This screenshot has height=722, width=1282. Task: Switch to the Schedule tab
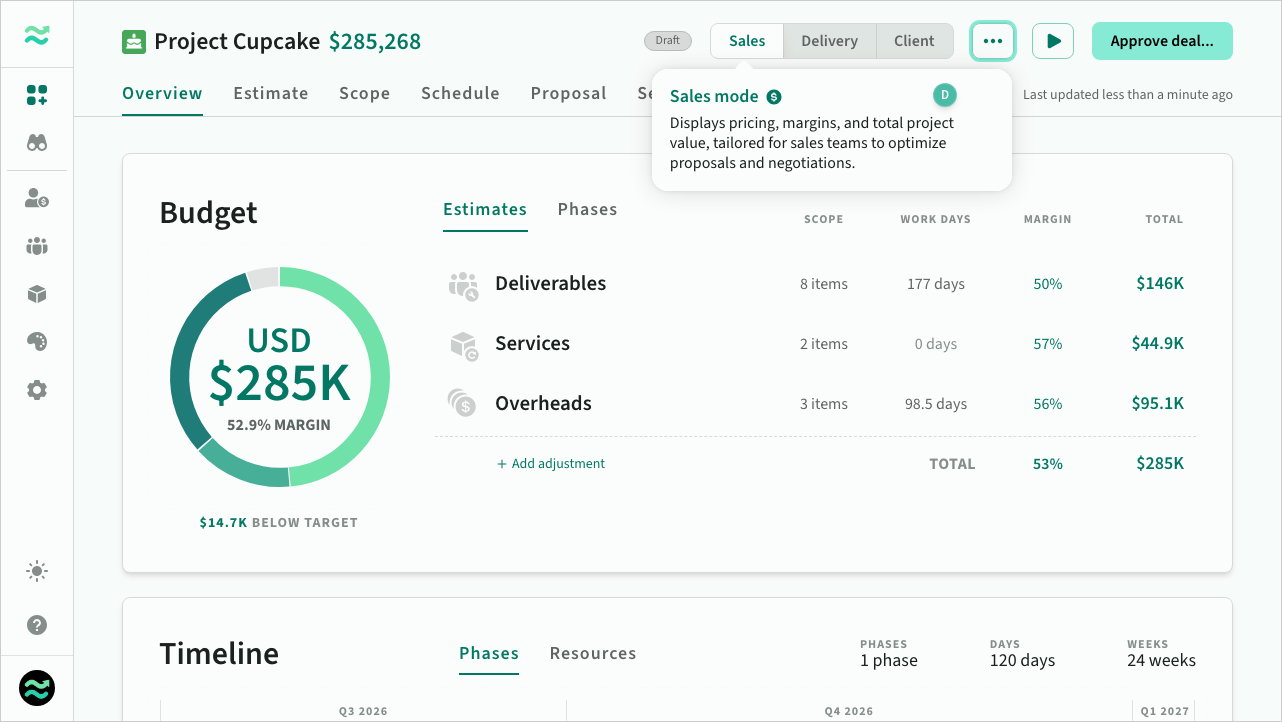tap(460, 93)
